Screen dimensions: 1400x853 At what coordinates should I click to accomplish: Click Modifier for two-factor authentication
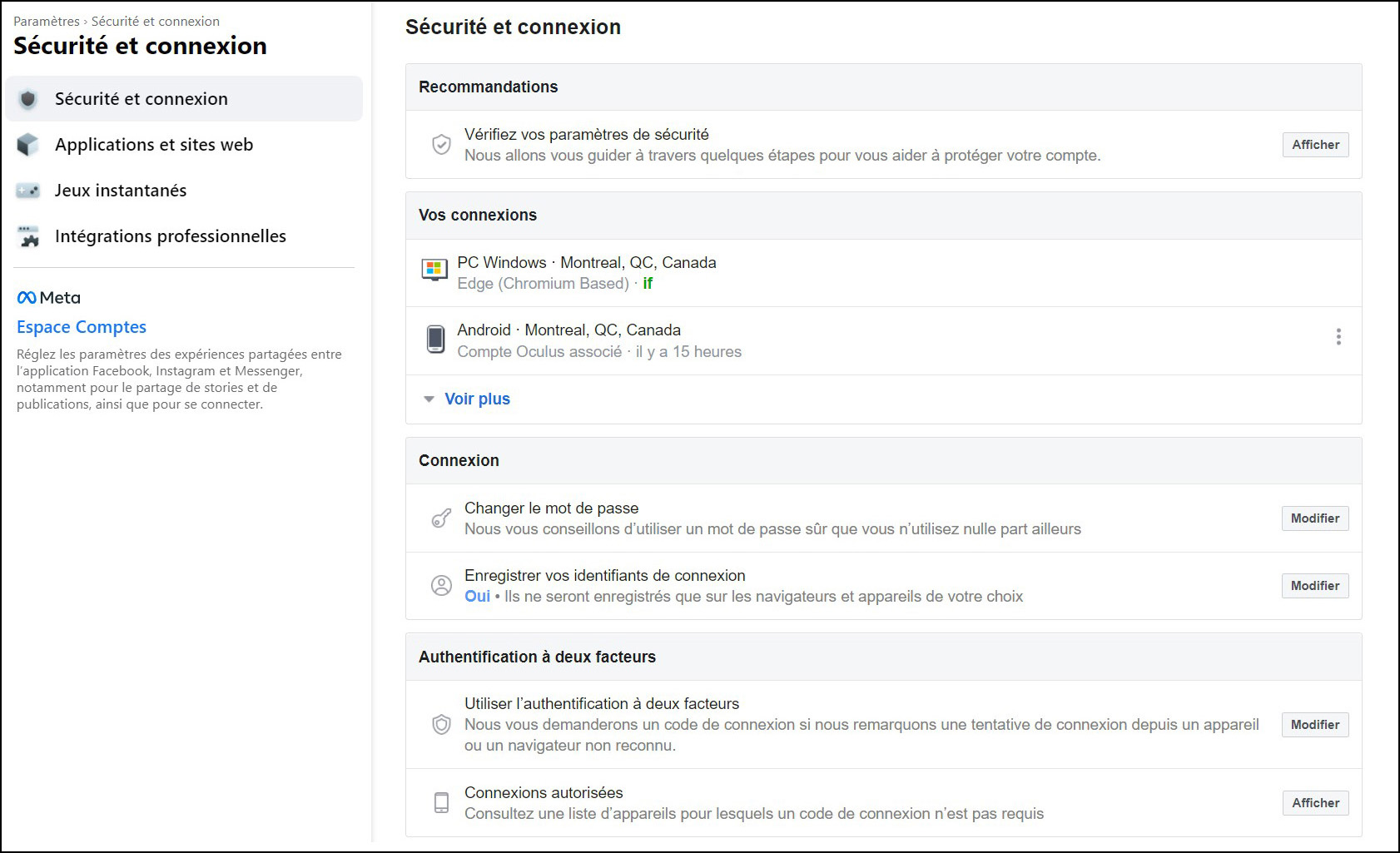pyautogui.click(x=1315, y=725)
